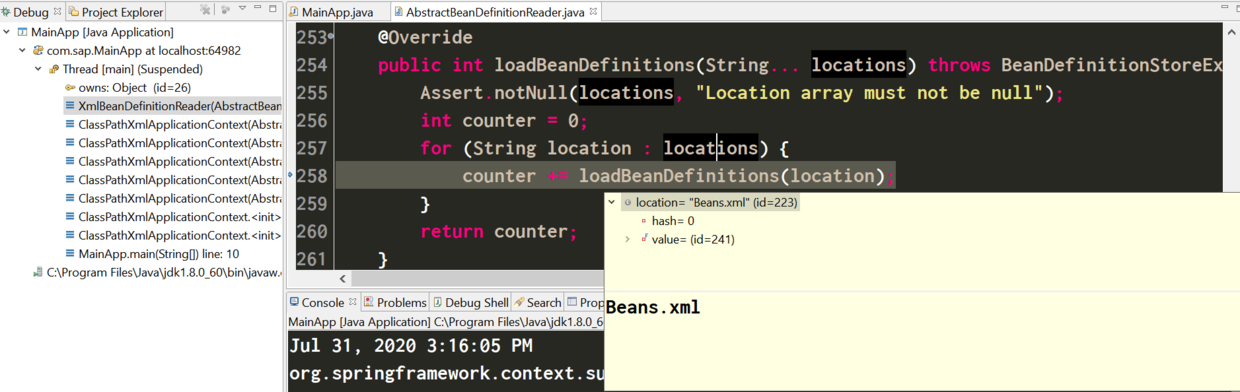1240x392 pixels.
Task: Close the Debug view tab
Action: (x=57, y=12)
